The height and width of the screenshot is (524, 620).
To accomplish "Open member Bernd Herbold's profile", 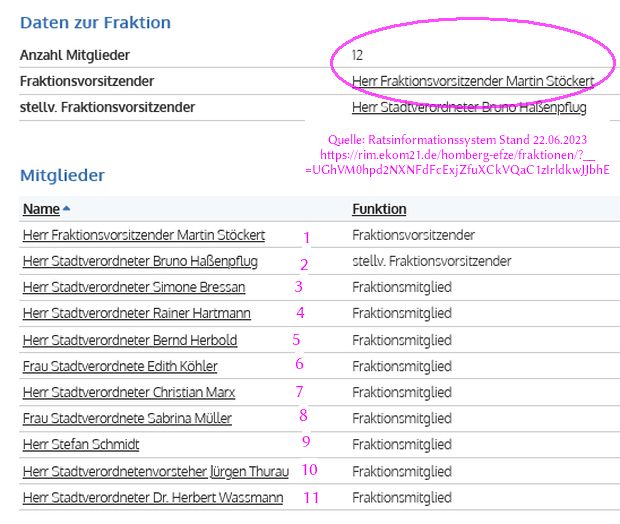I will pos(130,340).
